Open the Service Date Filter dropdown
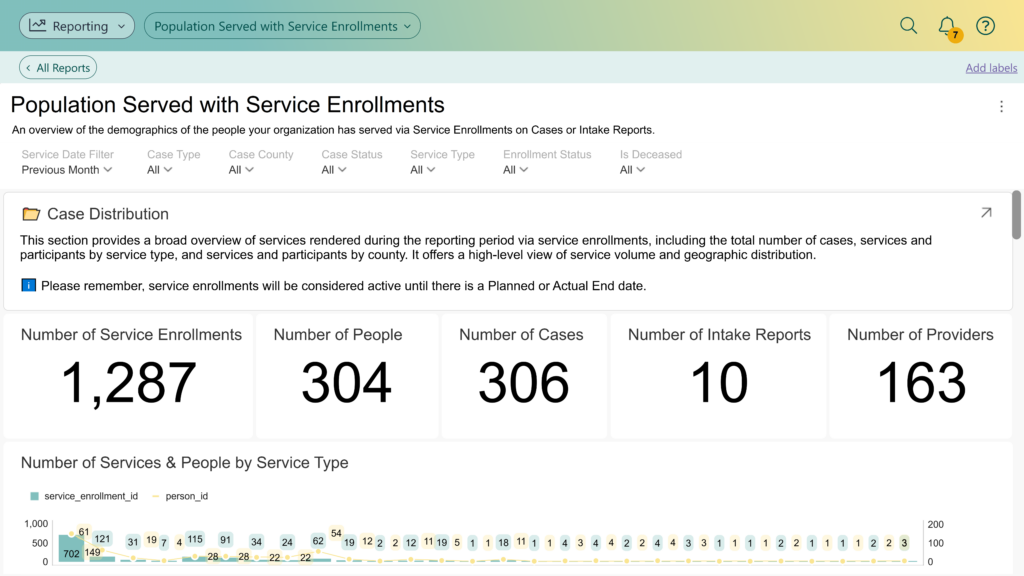The height and width of the screenshot is (576, 1024). (x=66, y=170)
